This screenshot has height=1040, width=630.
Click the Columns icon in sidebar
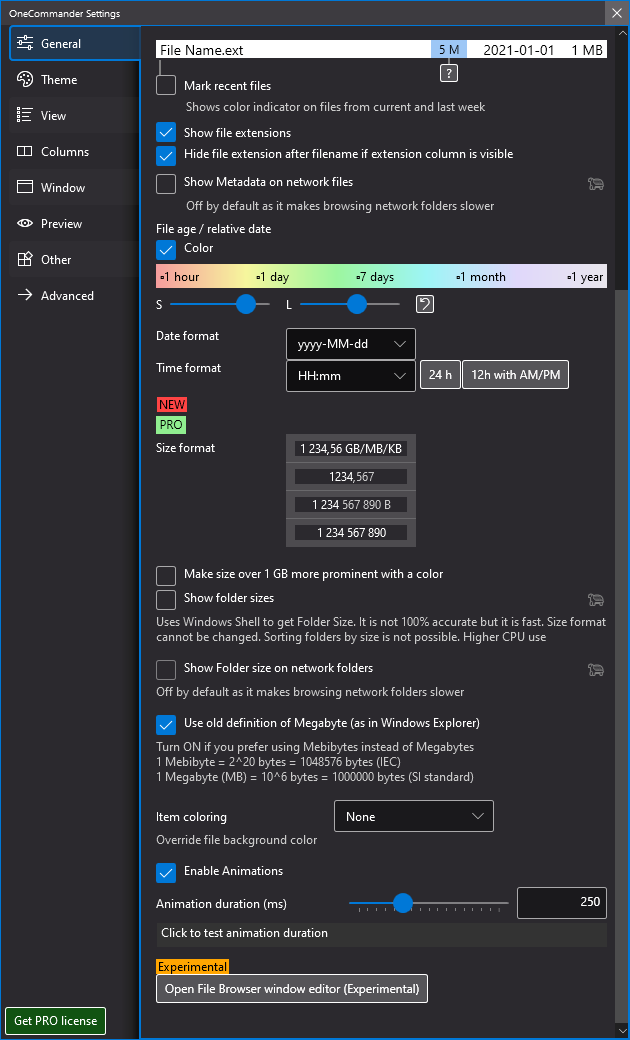(x=24, y=152)
